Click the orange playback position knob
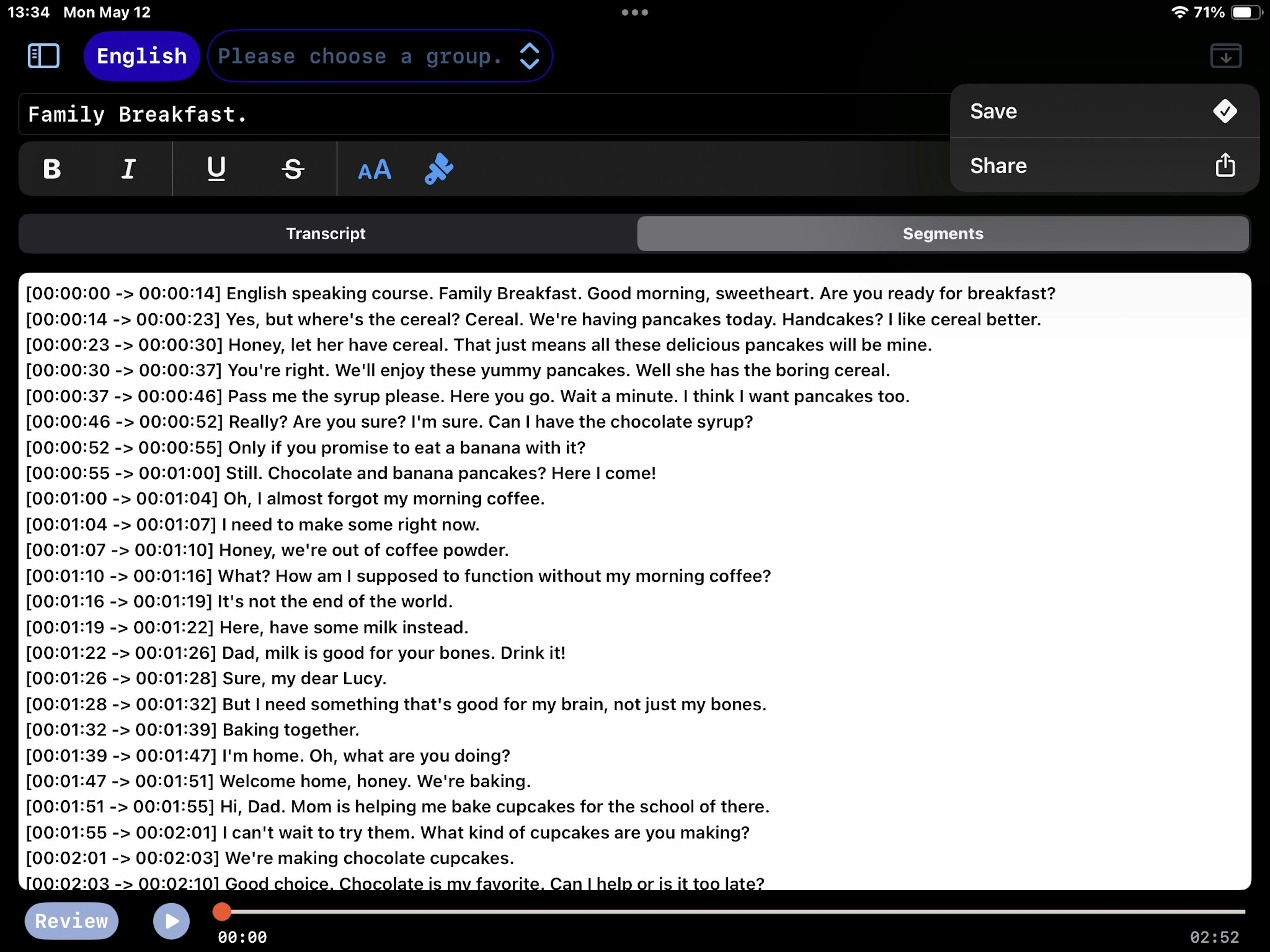This screenshot has width=1270, height=952. 222,911
